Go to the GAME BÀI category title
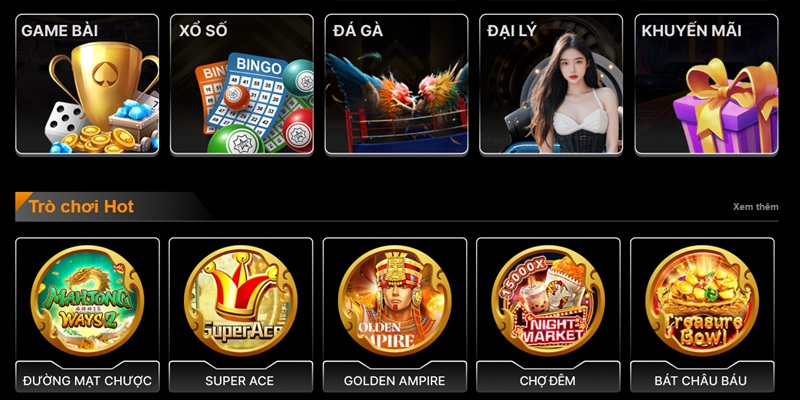The height and width of the screenshot is (400, 800). pyautogui.click(x=60, y=31)
